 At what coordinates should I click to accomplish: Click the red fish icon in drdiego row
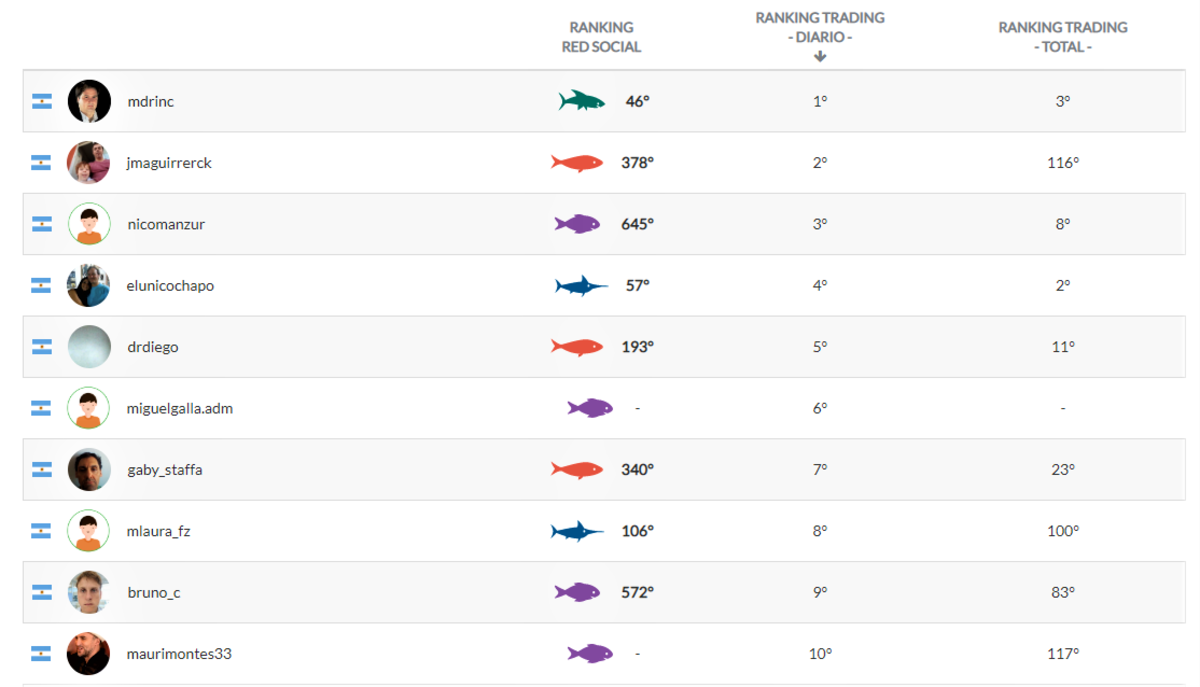coord(577,347)
